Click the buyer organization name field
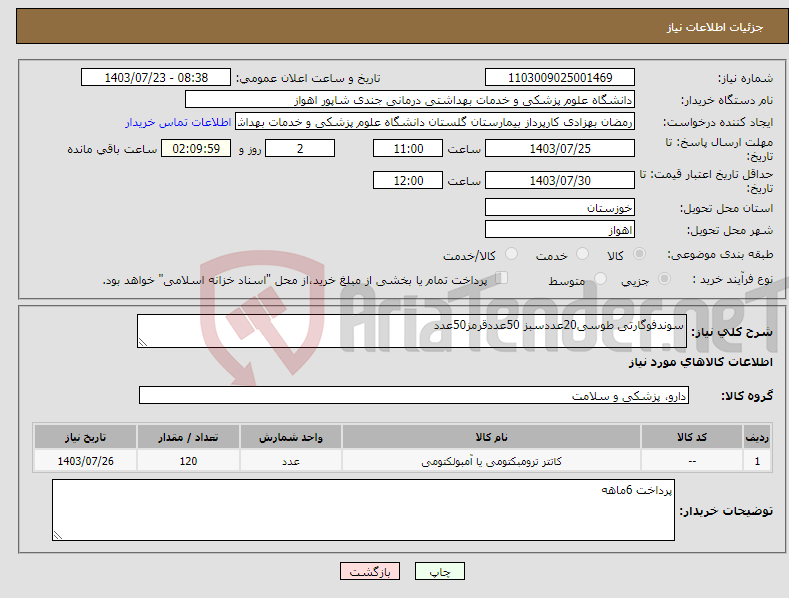The height and width of the screenshot is (598, 789). point(410,100)
